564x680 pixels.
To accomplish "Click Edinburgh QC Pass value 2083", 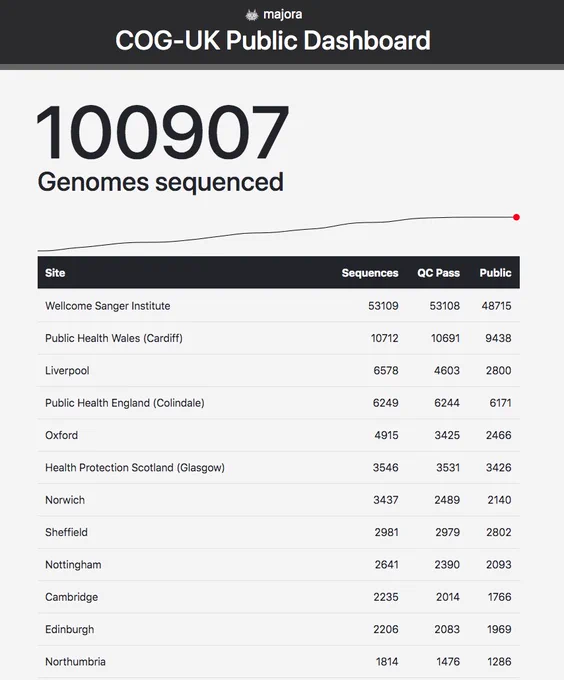I will (x=447, y=629).
